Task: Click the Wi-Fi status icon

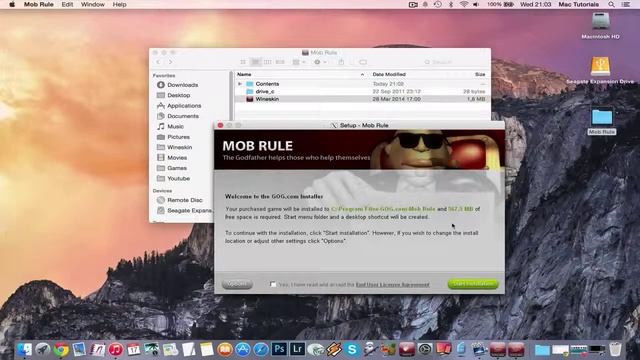Action: pyautogui.click(x=463, y=4)
